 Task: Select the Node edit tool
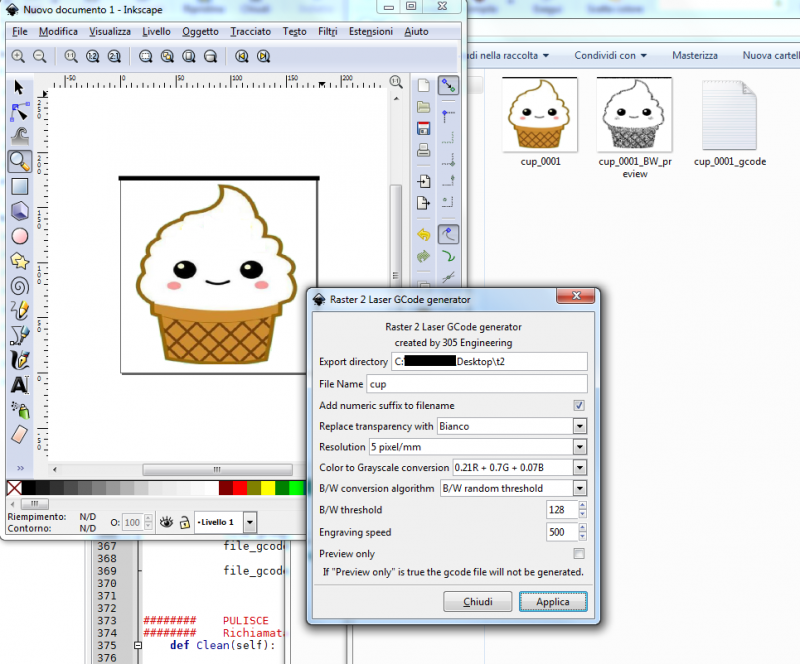pyautogui.click(x=19, y=111)
